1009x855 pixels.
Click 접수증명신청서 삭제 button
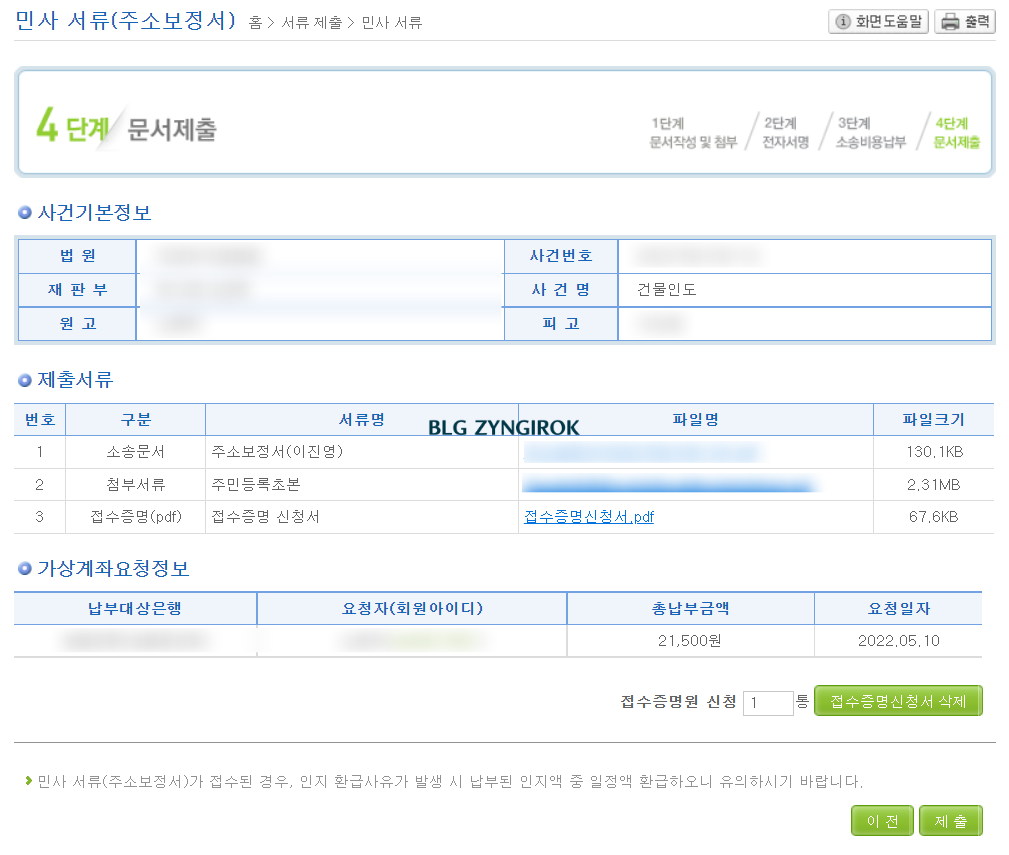(x=898, y=701)
